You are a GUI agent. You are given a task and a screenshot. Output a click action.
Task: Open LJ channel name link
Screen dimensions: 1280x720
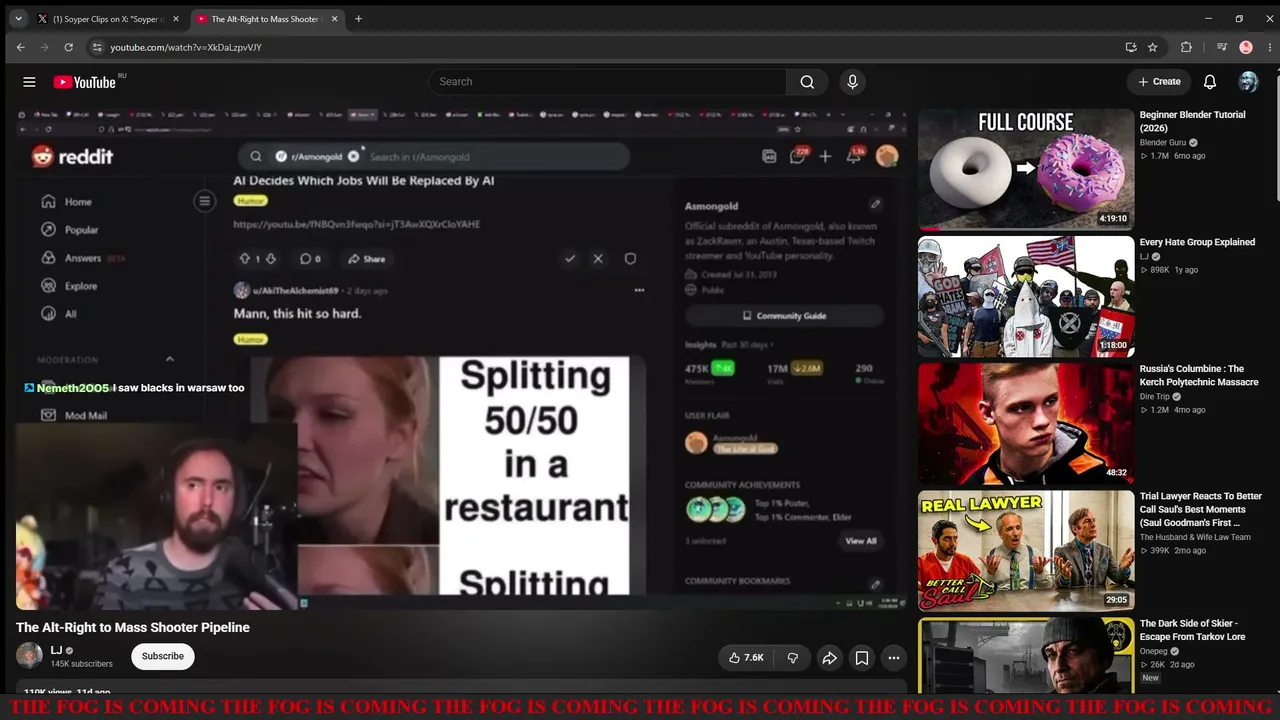(x=56, y=650)
